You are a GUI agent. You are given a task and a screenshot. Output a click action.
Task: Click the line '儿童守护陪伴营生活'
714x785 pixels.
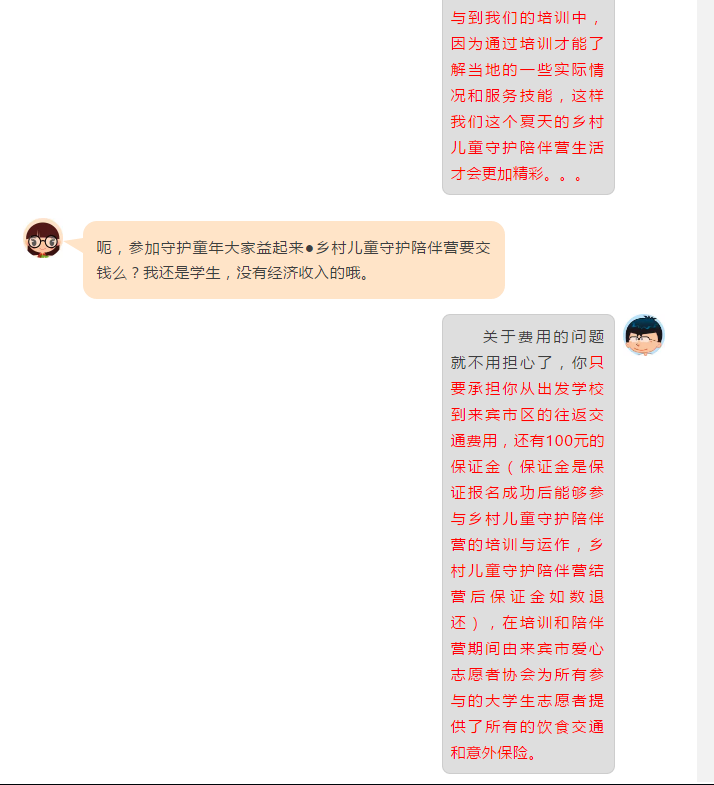tap(527, 148)
